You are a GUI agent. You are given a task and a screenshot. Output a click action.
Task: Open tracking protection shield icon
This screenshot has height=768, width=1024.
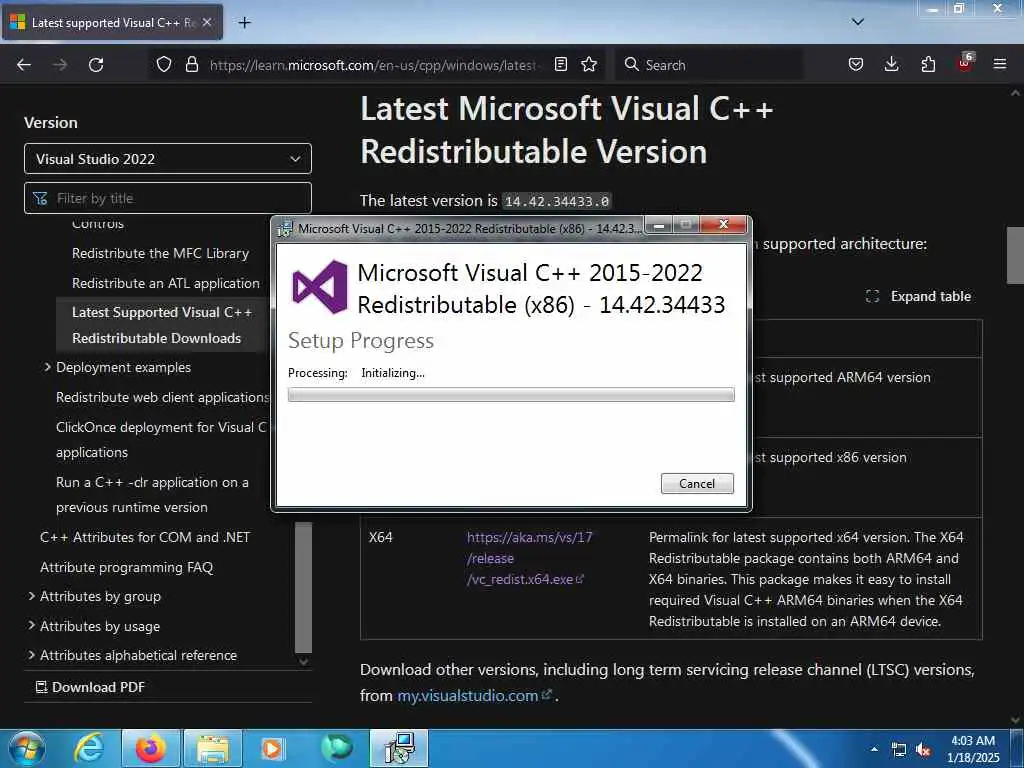pos(164,64)
